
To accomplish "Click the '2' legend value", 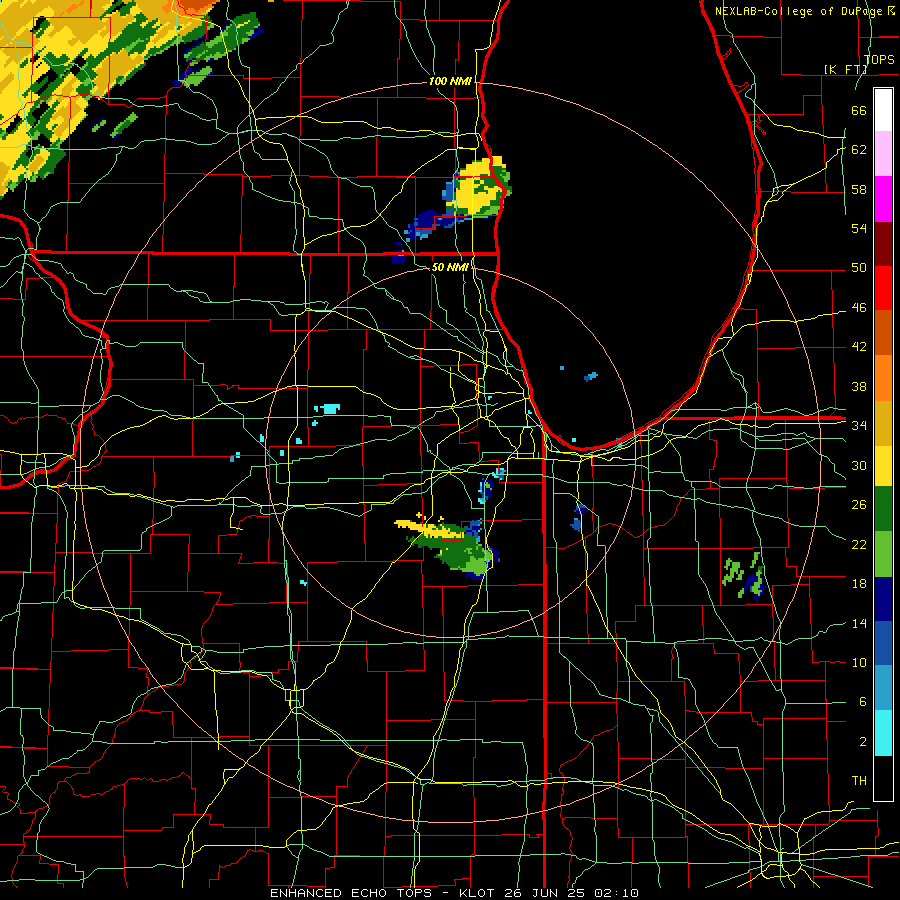I will (862, 742).
